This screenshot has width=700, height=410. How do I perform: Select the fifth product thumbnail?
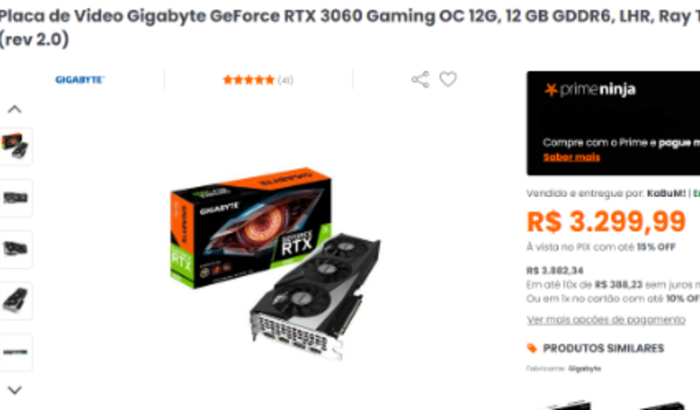[16, 352]
